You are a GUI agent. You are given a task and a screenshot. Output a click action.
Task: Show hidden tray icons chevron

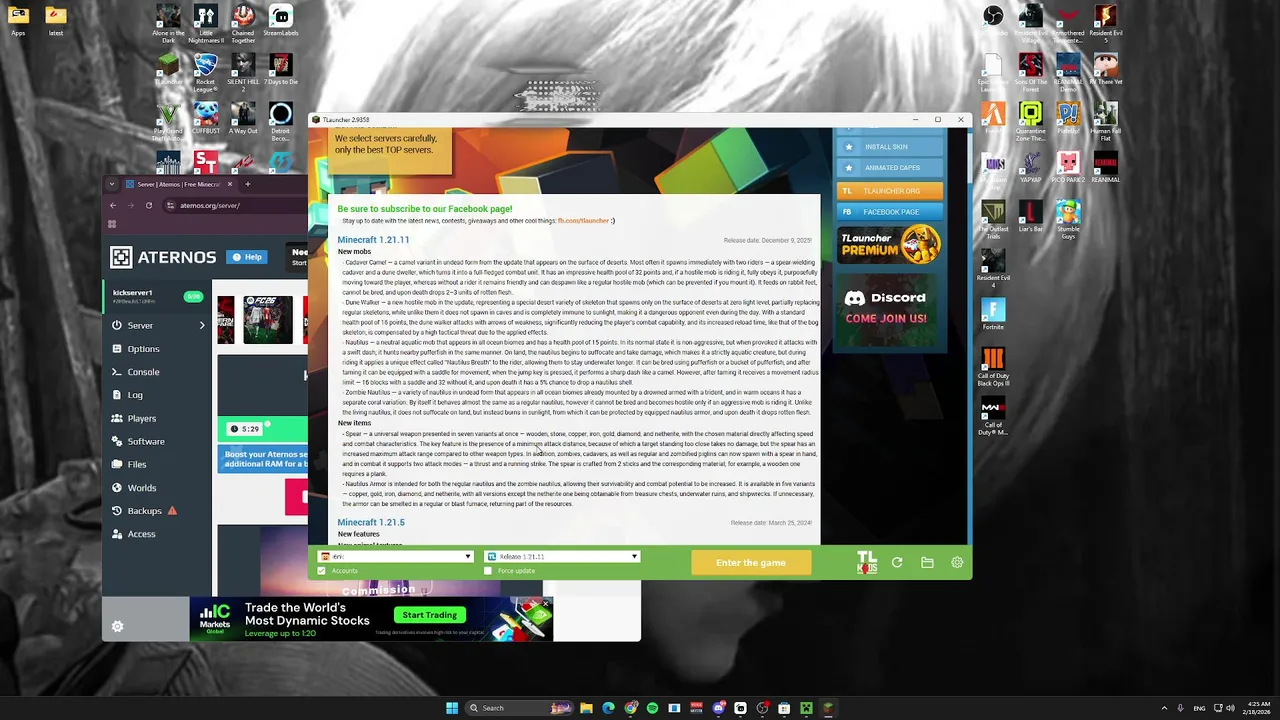coord(1164,708)
